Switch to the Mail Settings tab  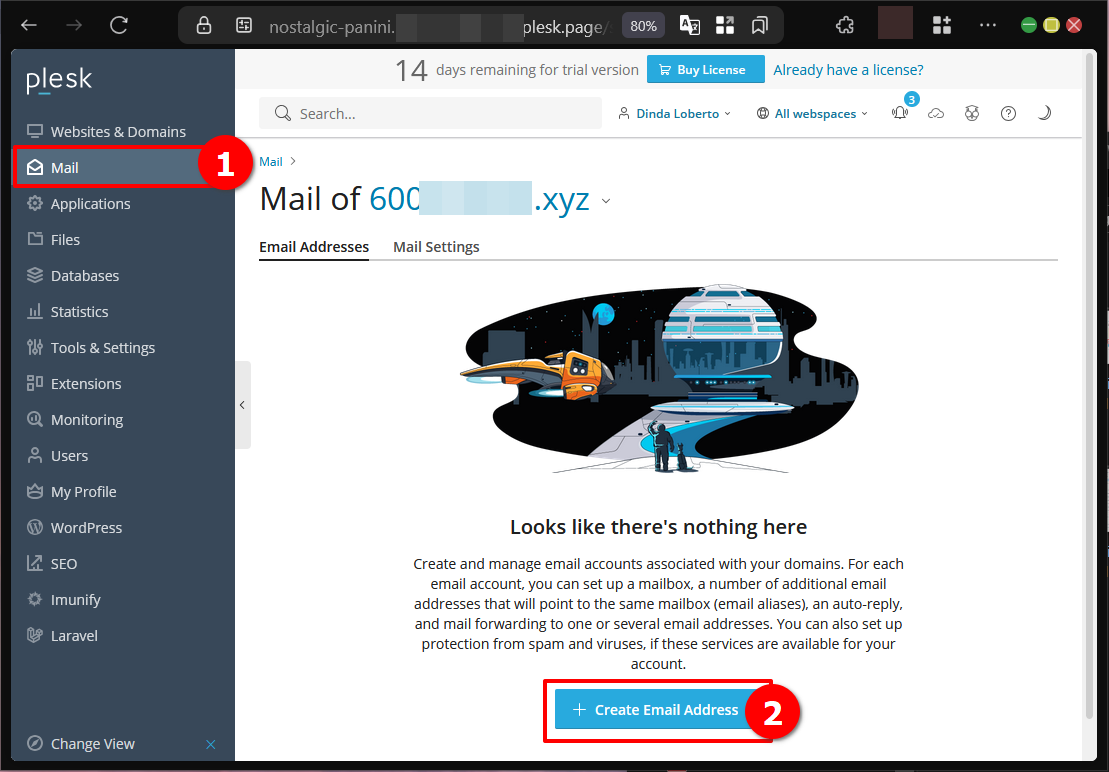436,246
